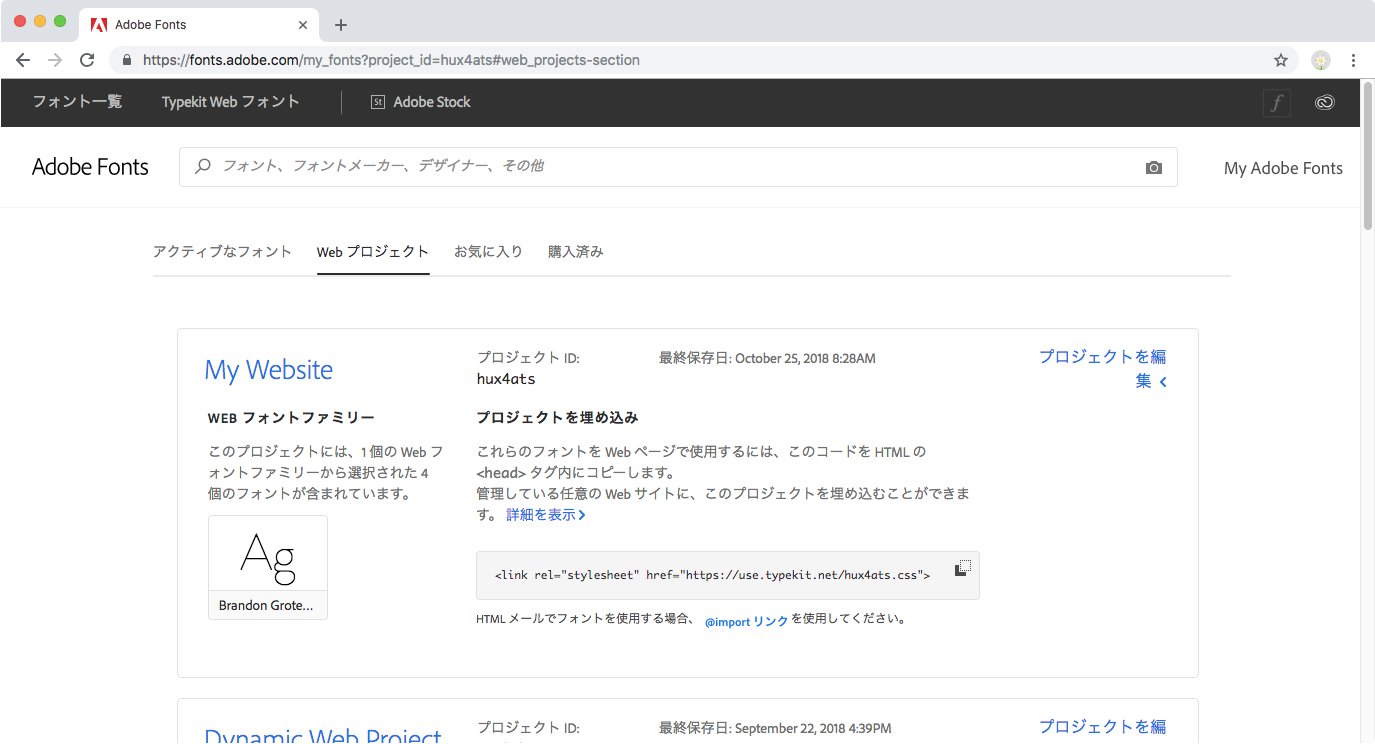Screen dimensions: 1375x744
Task: Bookmark page with the star icon
Action: [1281, 60]
